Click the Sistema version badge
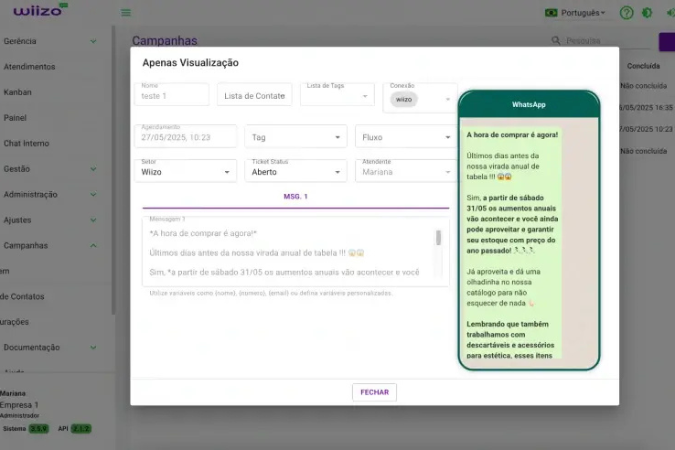This screenshot has width=675, height=450. pos(38,428)
